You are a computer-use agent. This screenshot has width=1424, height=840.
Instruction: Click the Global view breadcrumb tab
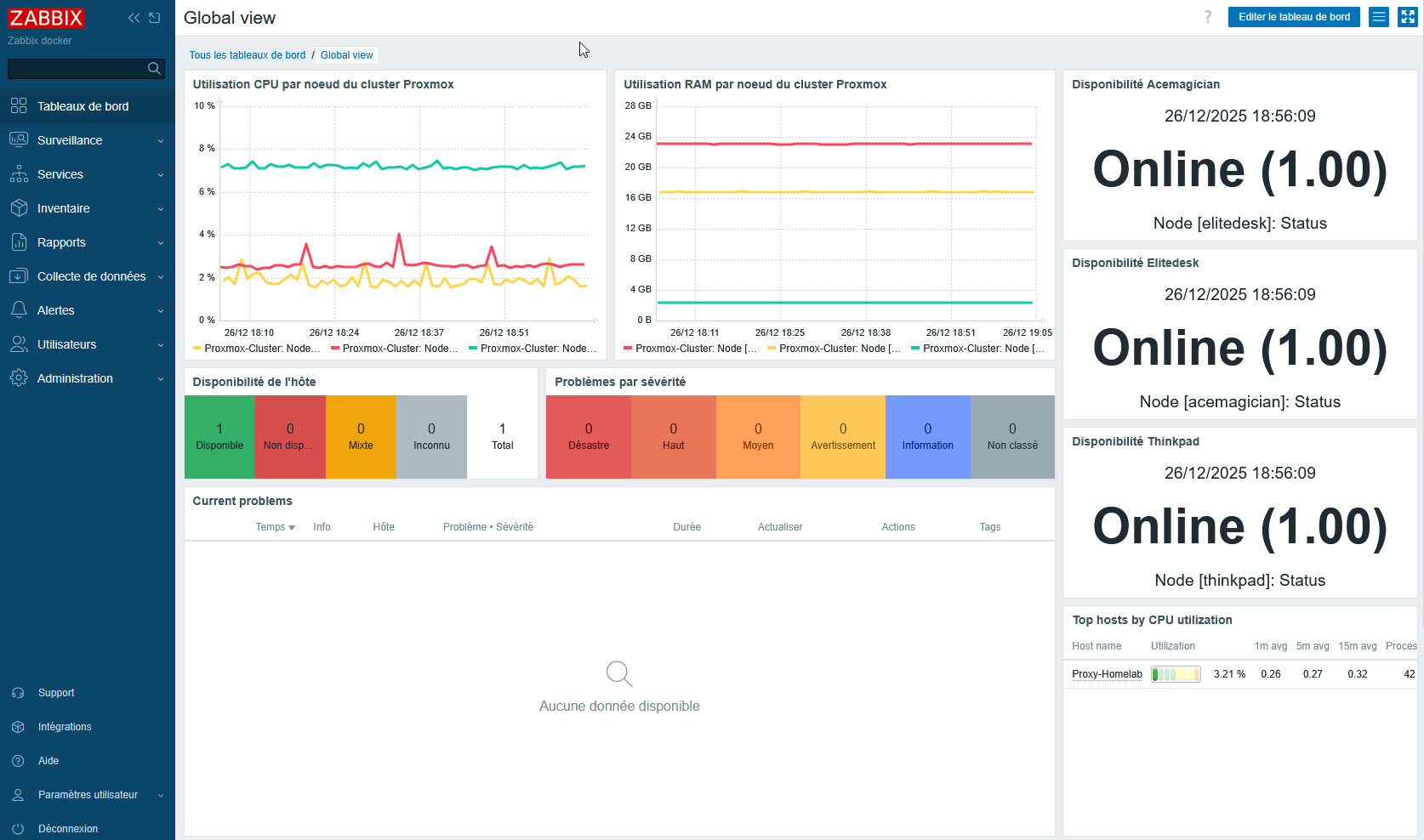346,54
